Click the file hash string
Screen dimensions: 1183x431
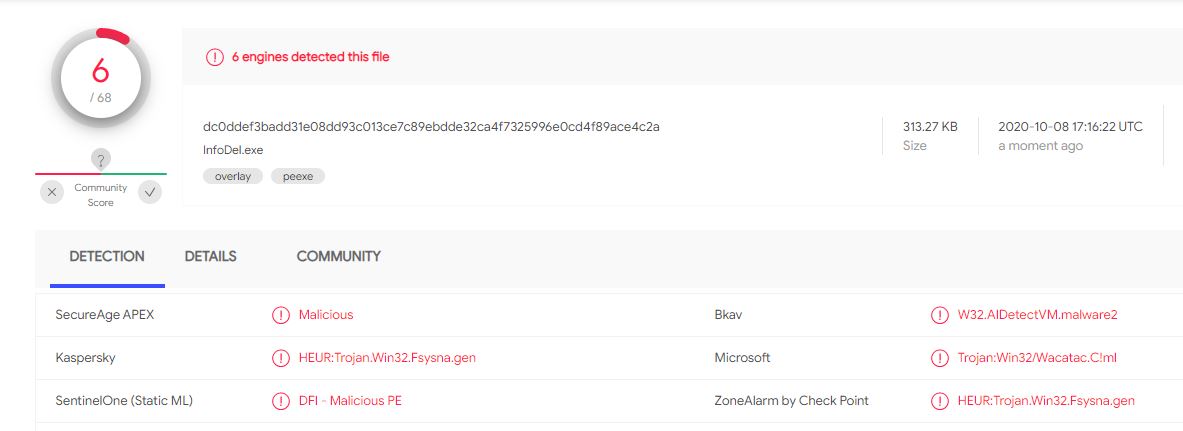click(432, 126)
